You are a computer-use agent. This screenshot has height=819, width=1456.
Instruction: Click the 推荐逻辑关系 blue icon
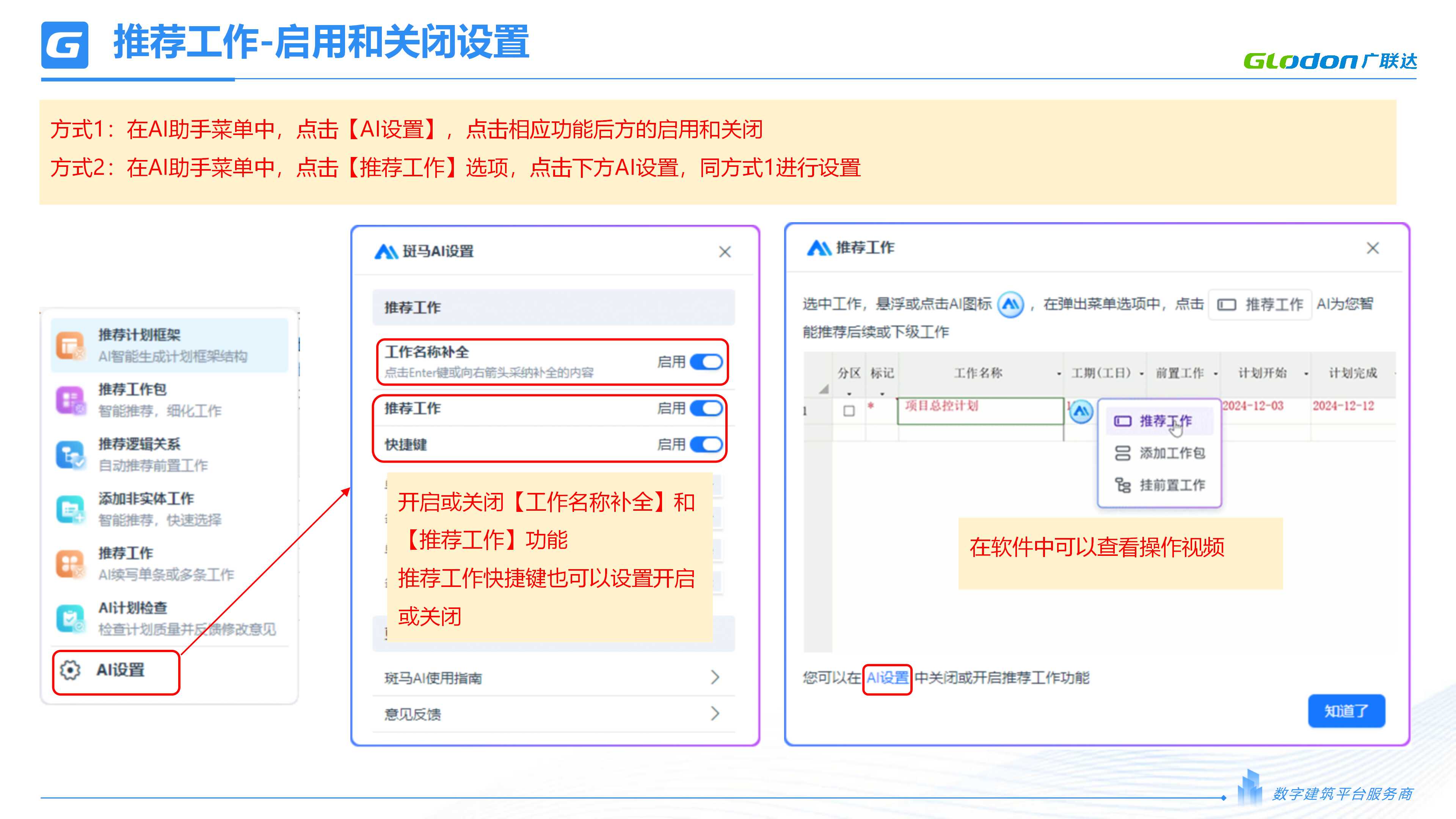[x=70, y=455]
